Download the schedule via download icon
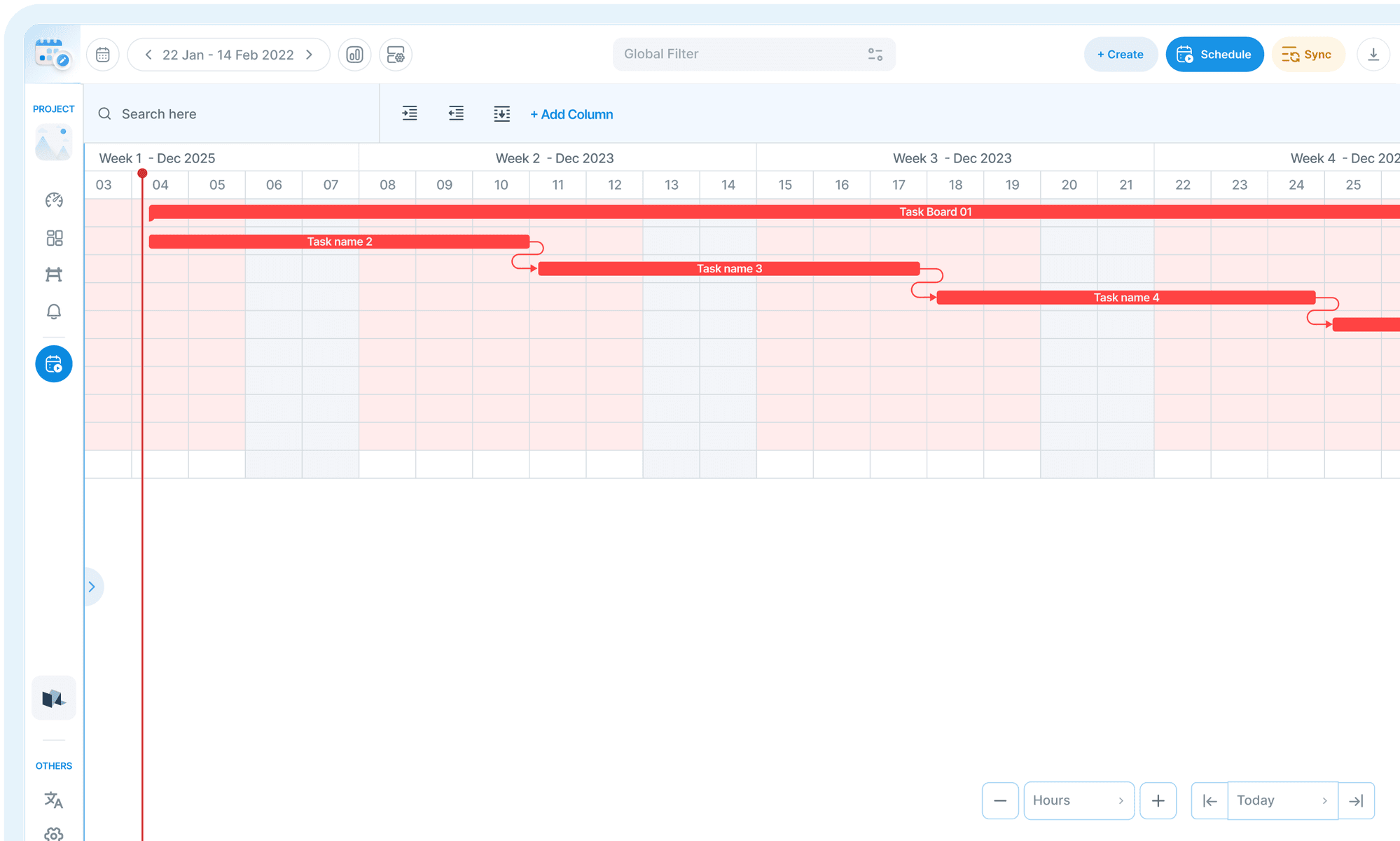 point(1373,55)
